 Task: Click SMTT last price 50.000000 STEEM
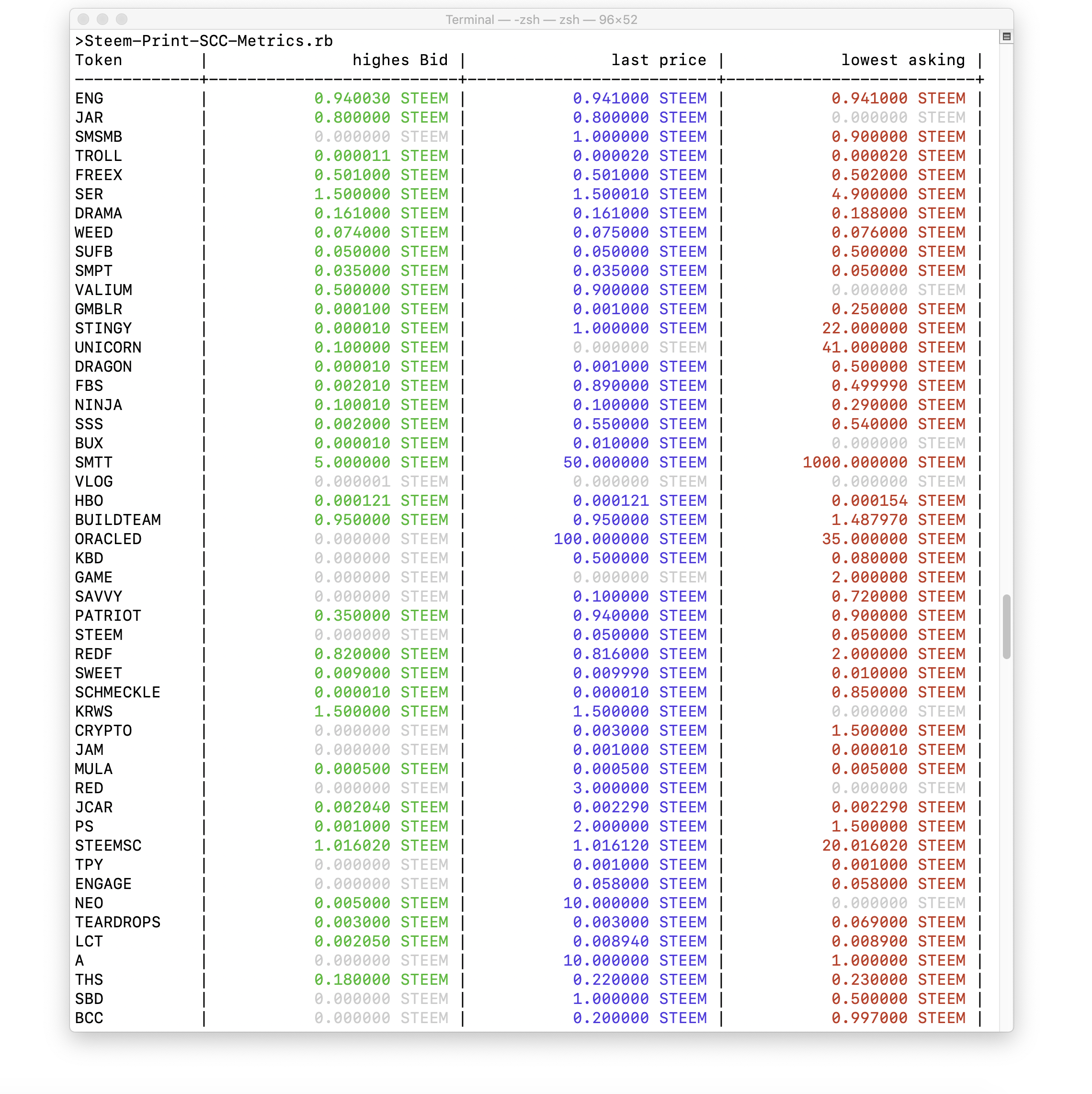[x=635, y=463]
